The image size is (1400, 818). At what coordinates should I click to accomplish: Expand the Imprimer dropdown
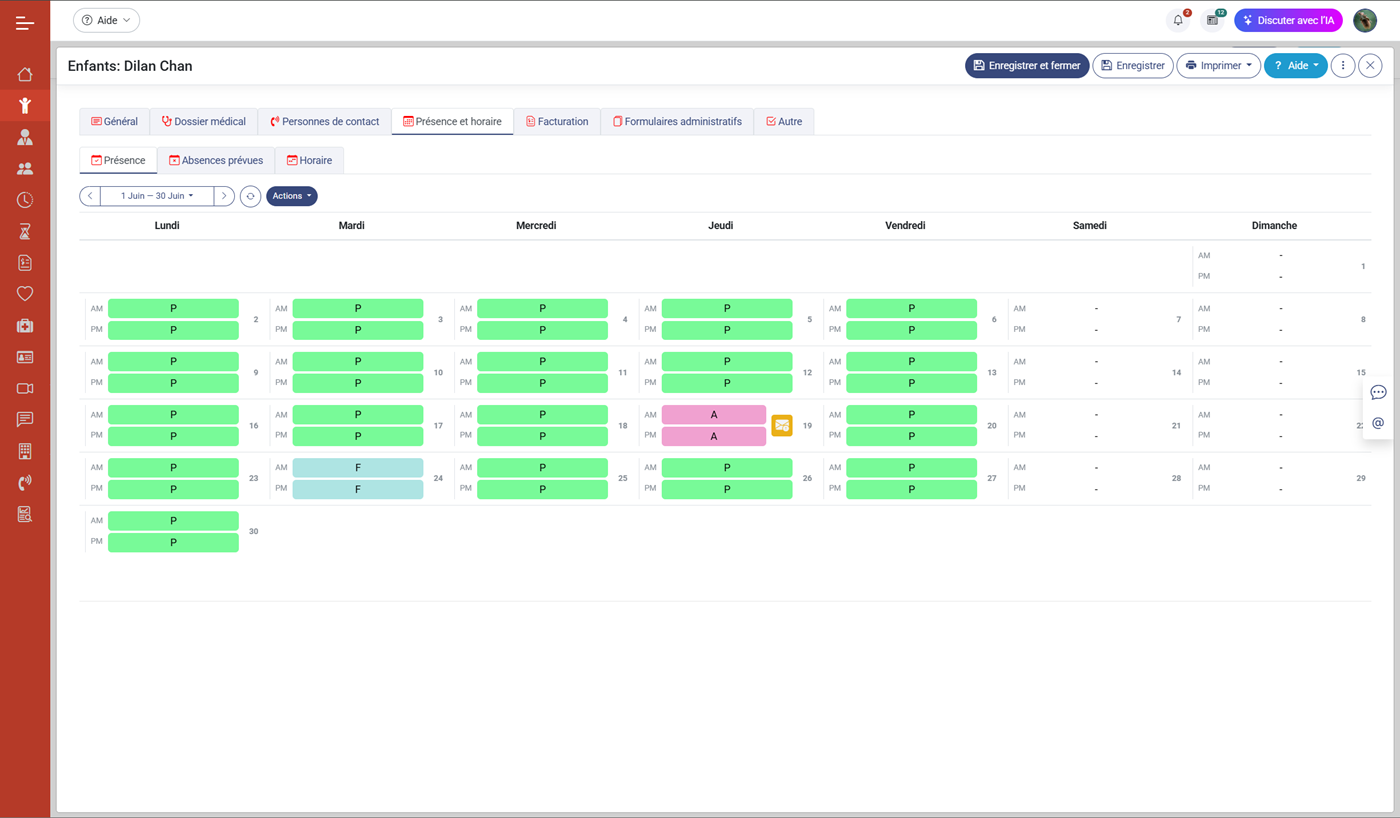point(1218,66)
